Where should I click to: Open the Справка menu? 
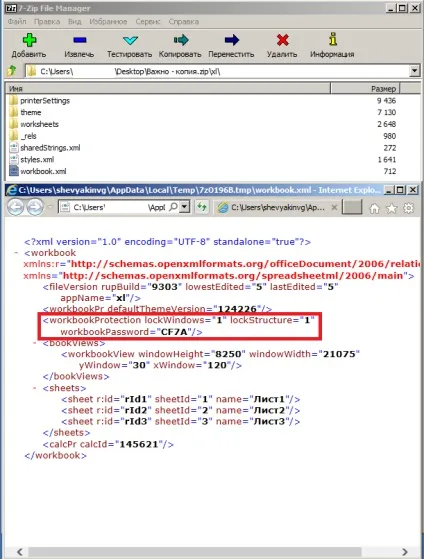[183, 21]
